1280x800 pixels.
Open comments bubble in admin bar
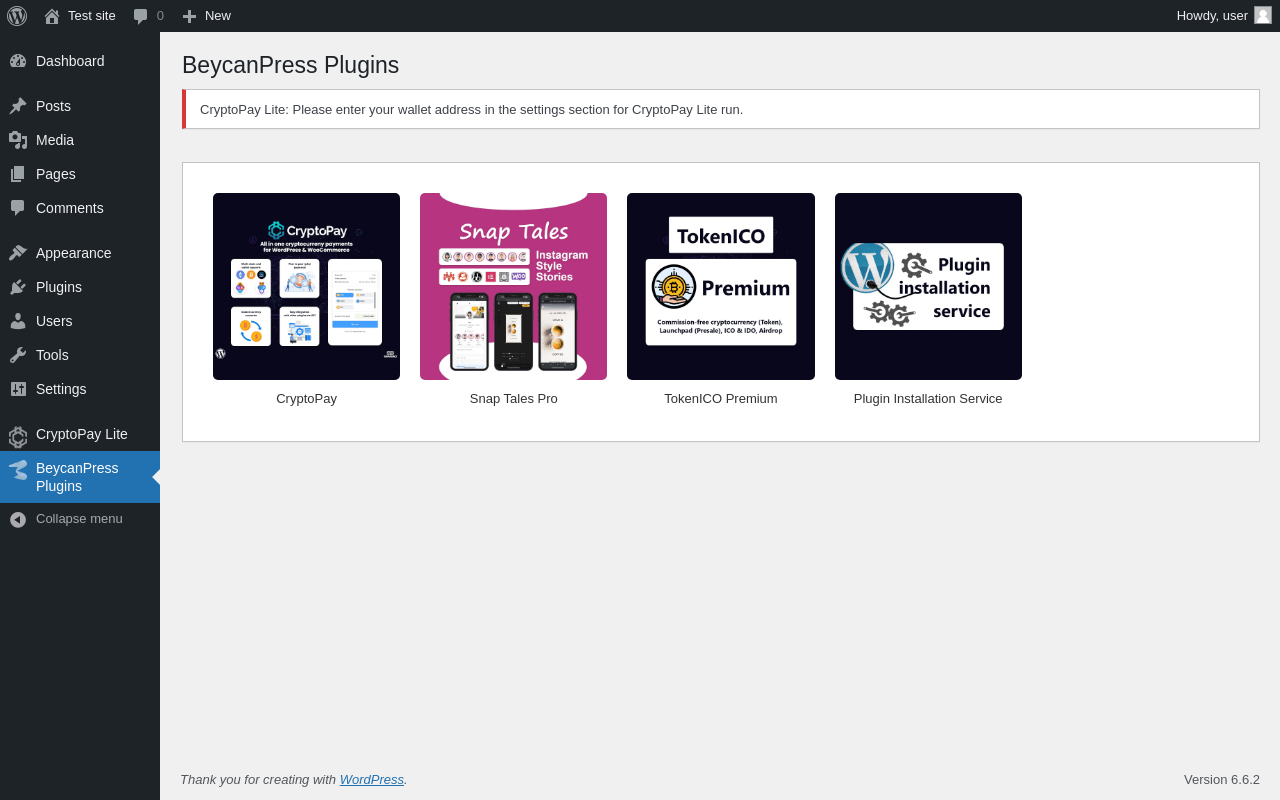(x=148, y=16)
